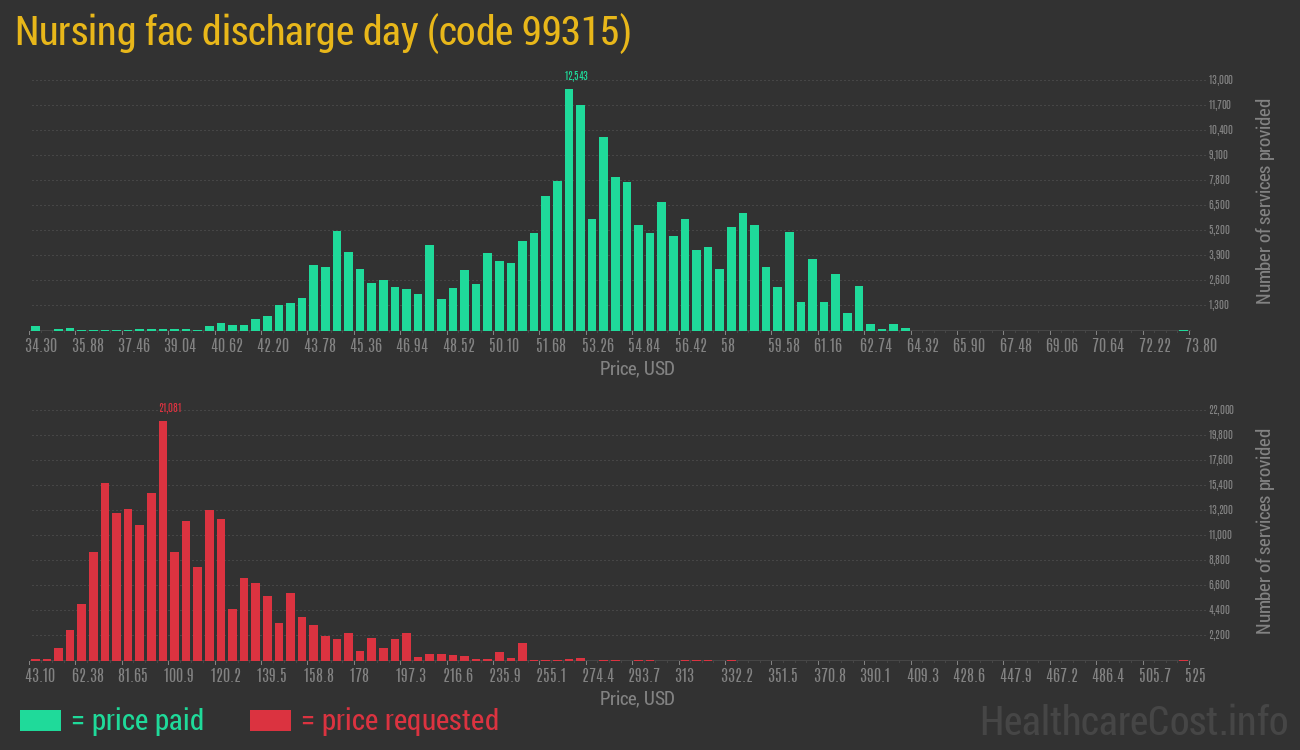Click the tallest red bar labeled 21,081
Image resolution: width=1300 pixels, height=750 pixels.
click(x=163, y=540)
